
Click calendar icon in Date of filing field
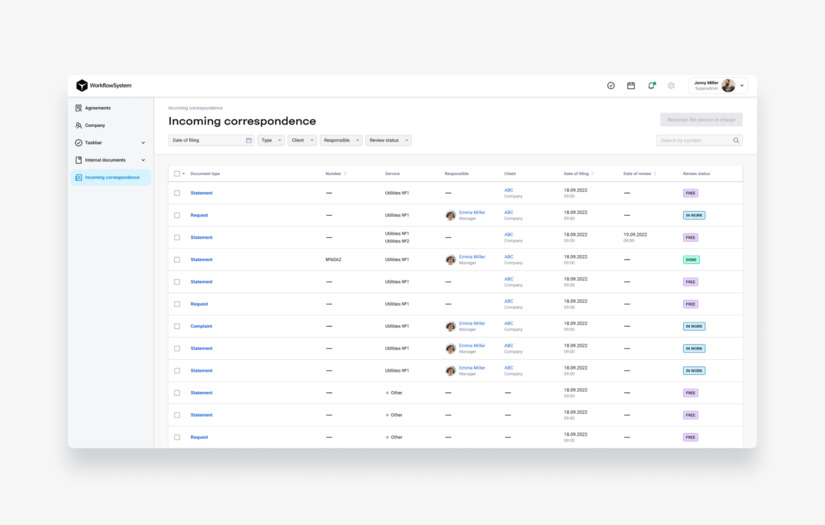tap(248, 141)
